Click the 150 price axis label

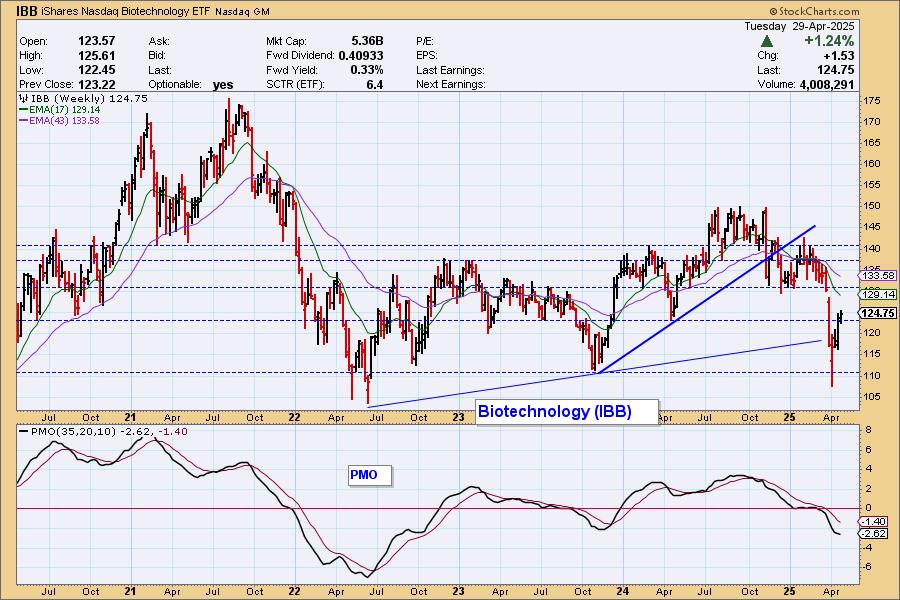[872, 206]
